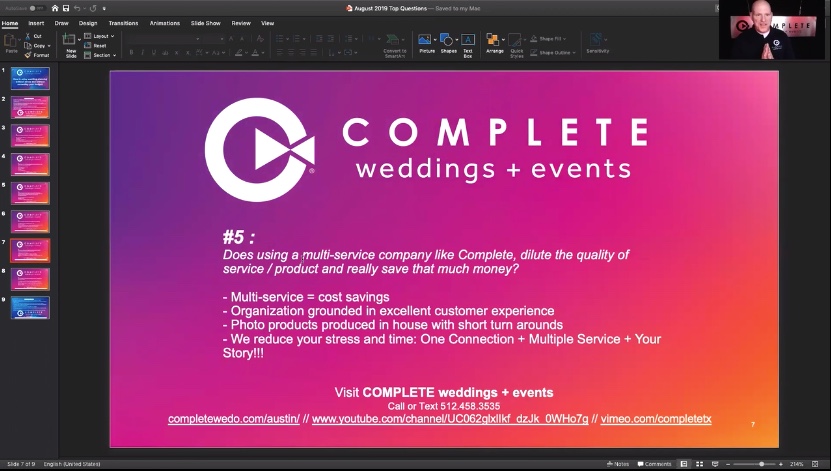Go to the Slide Show tab
The image size is (832, 471).
pyautogui.click(x=205, y=23)
